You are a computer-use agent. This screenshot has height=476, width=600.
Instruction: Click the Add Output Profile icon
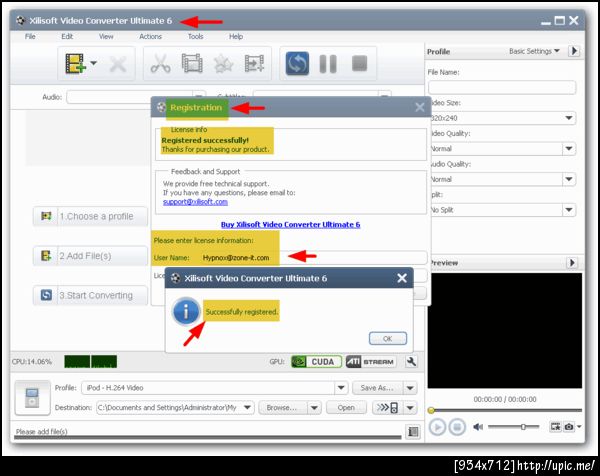[x=254, y=64]
